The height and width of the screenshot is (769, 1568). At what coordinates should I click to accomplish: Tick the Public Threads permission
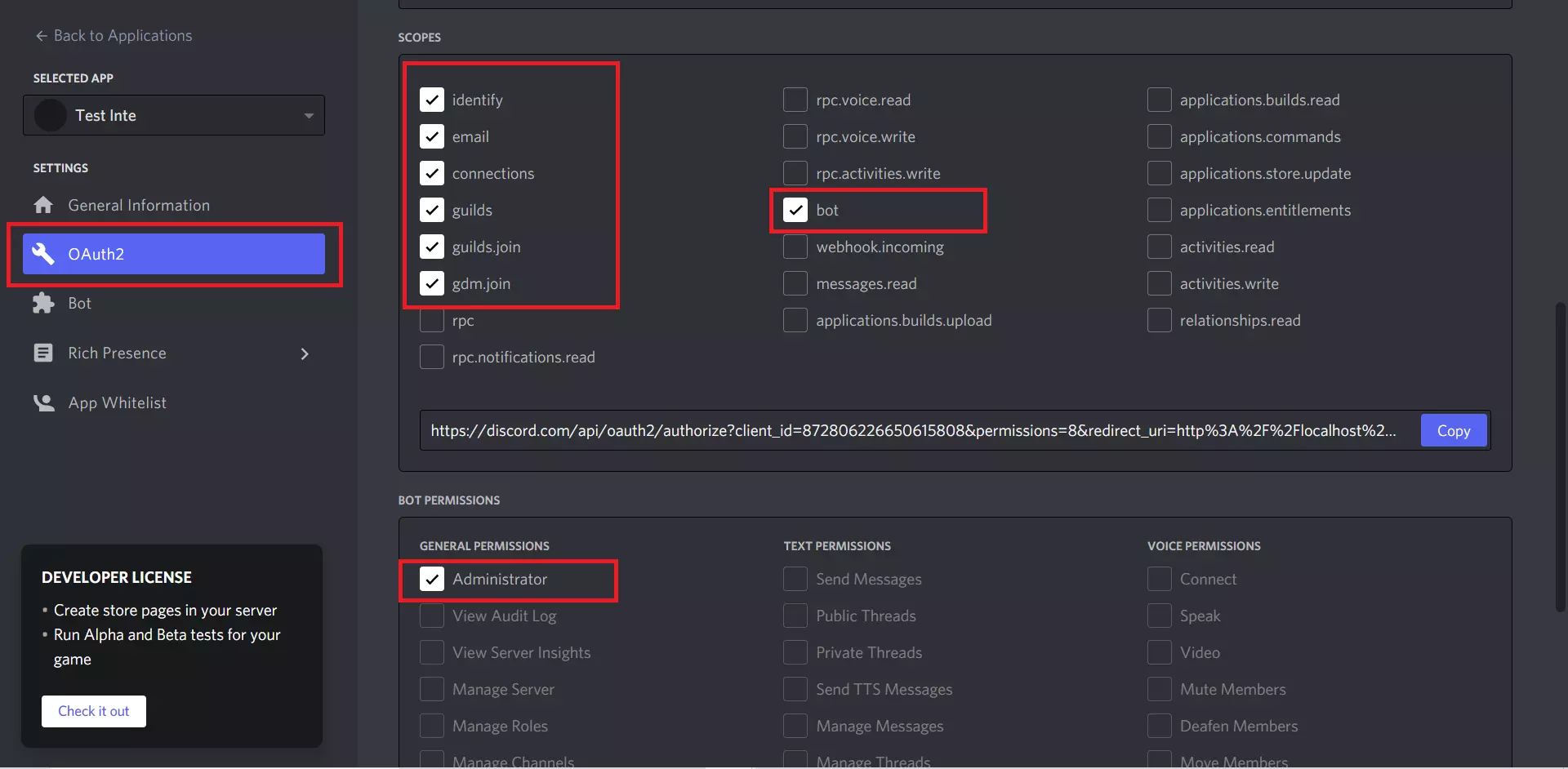[795, 616]
